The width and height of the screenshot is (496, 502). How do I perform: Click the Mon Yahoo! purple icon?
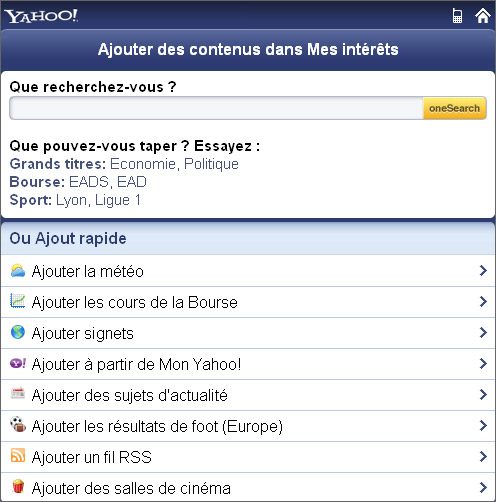point(18,363)
